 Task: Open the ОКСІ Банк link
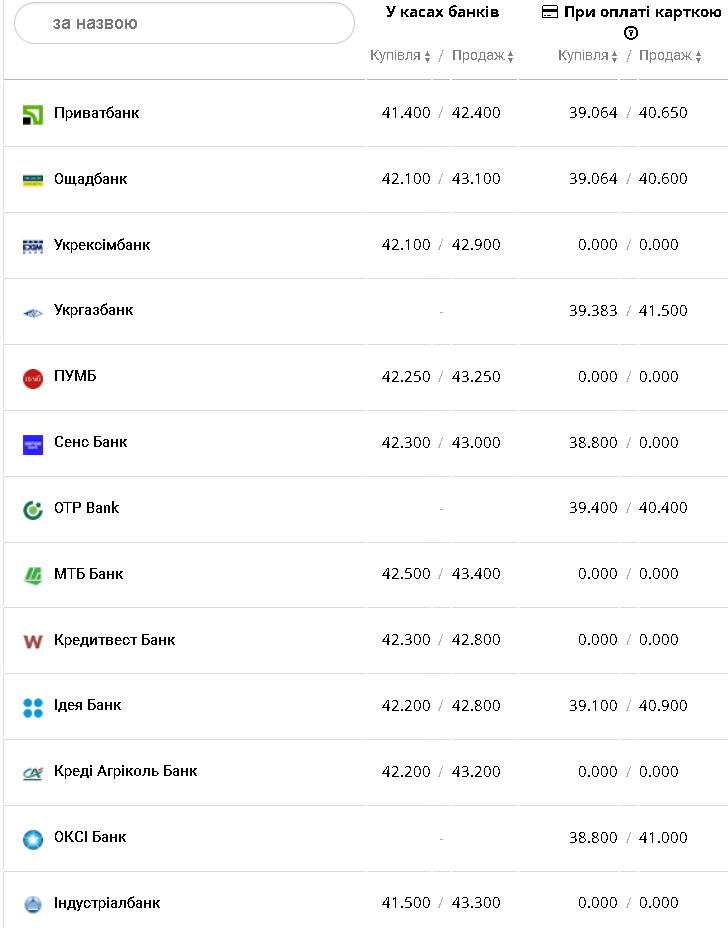click(x=90, y=837)
